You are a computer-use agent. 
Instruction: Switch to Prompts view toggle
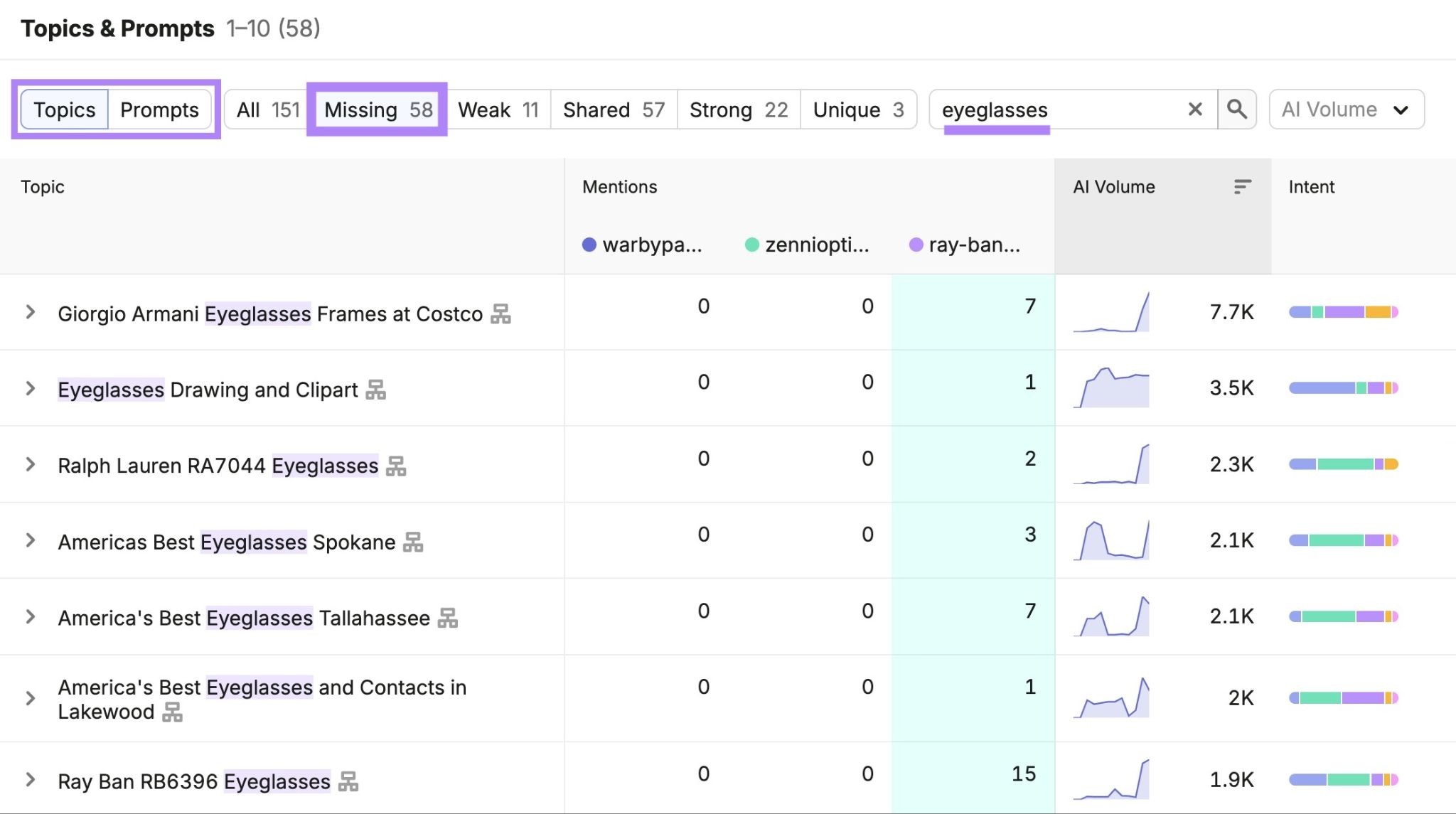[159, 109]
